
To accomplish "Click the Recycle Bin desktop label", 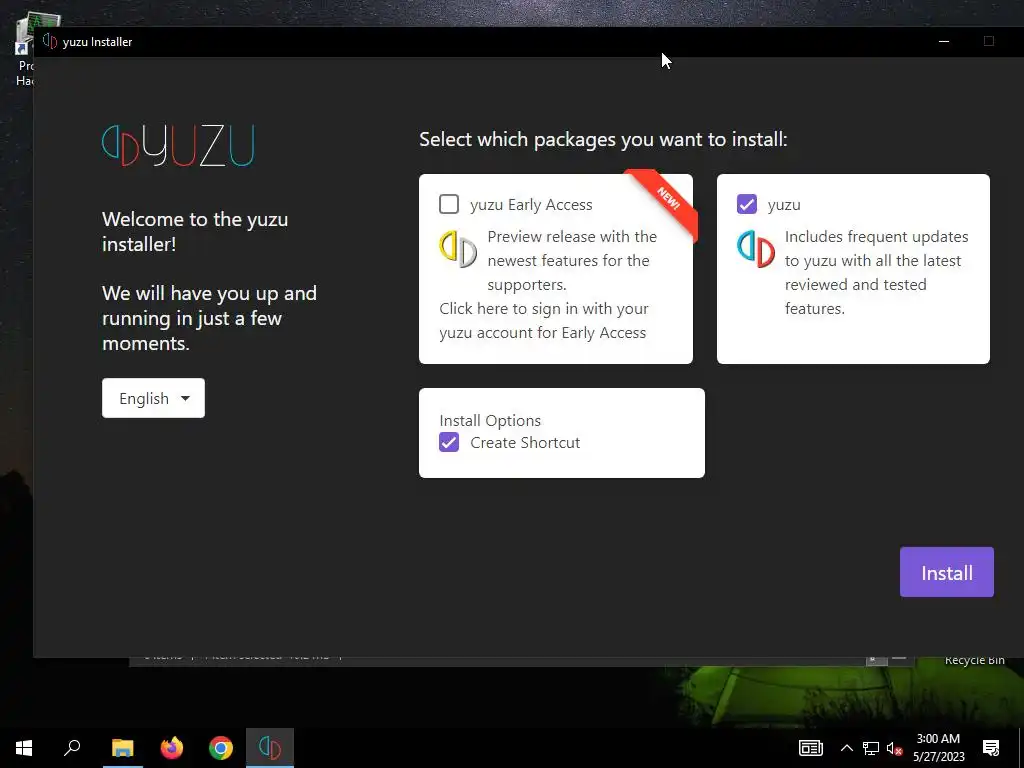I will click(x=974, y=661).
